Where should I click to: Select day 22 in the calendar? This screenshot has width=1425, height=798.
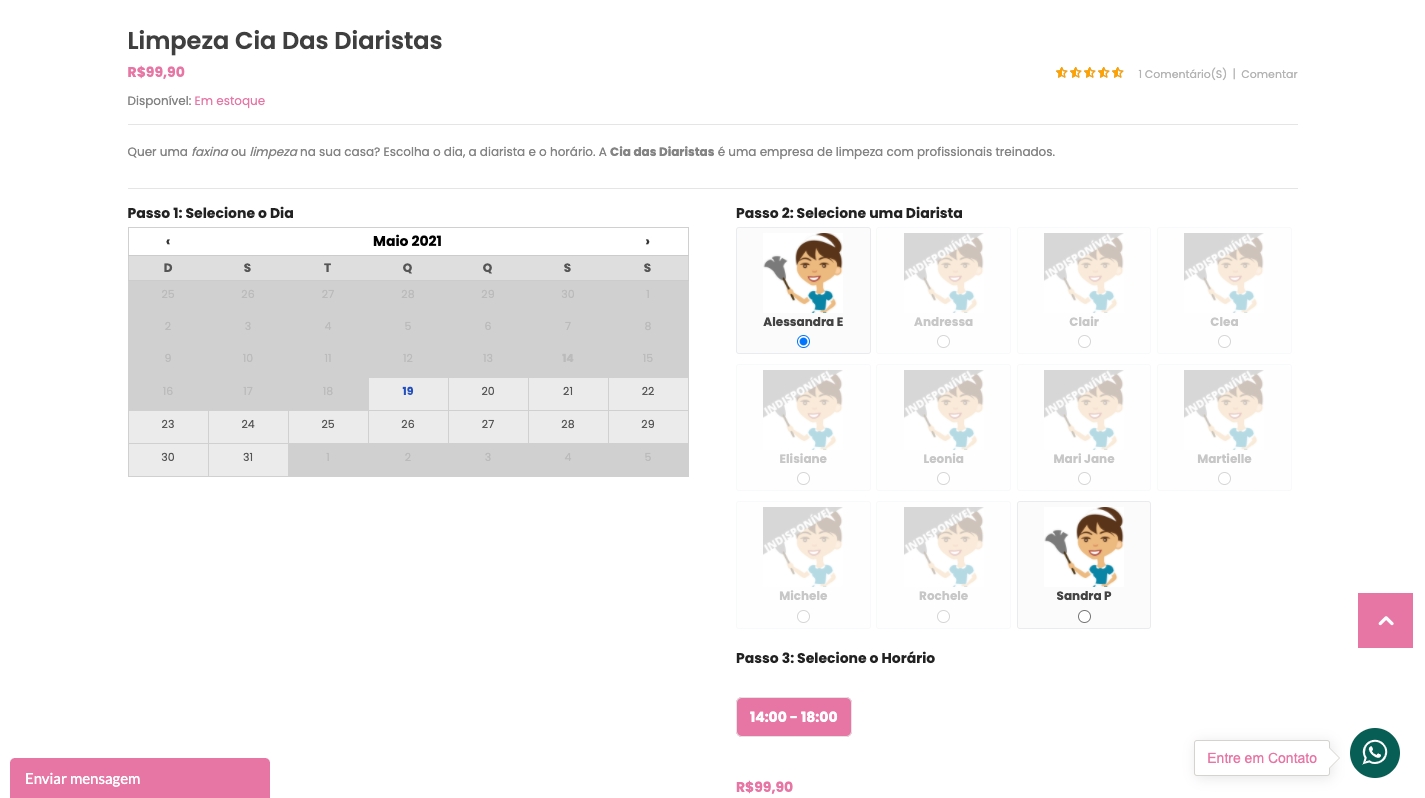[x=648, y=392]
